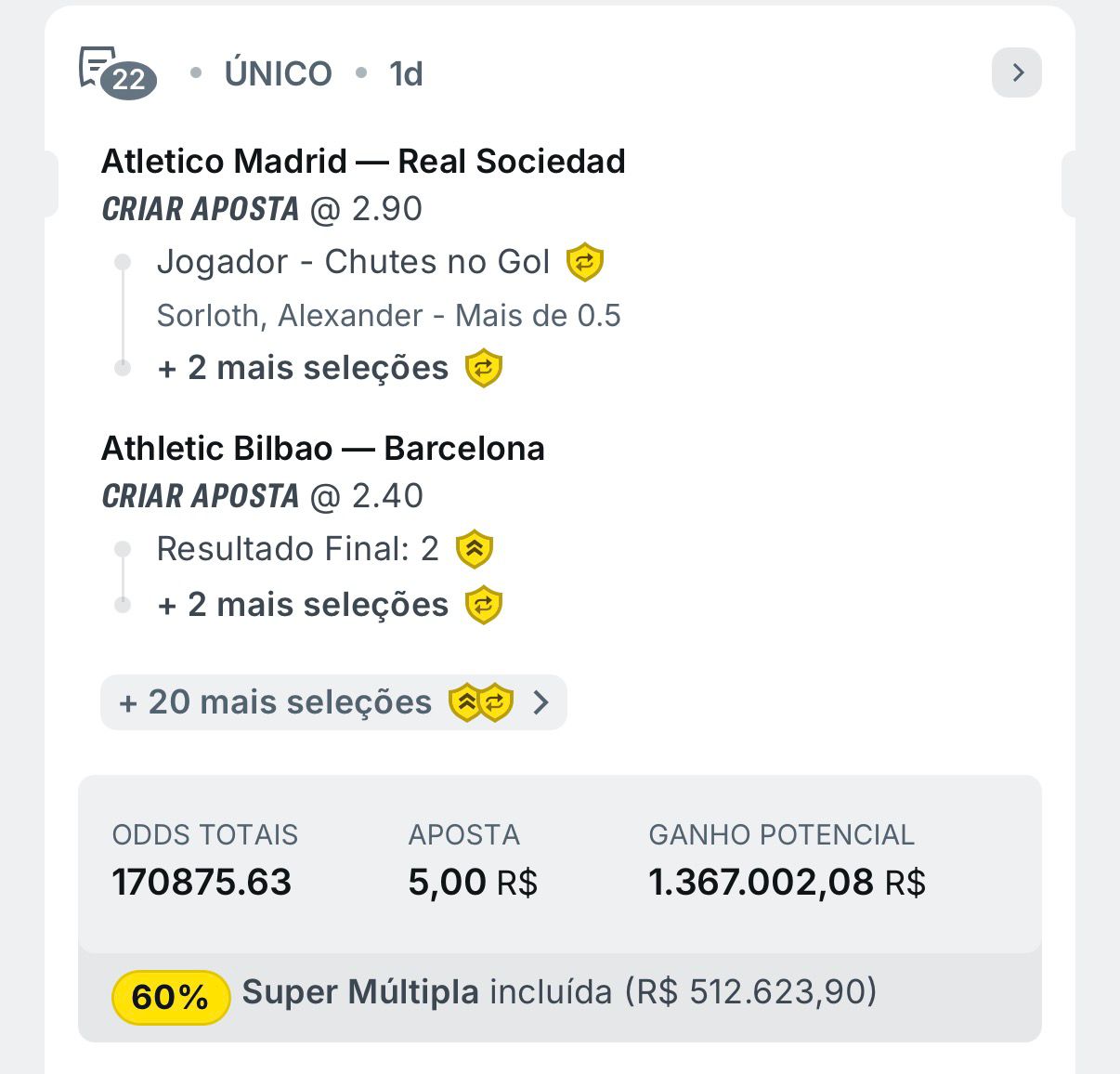Click the swap shield beside Jogador - Chutes no Gol

click(x=585, y=262)
